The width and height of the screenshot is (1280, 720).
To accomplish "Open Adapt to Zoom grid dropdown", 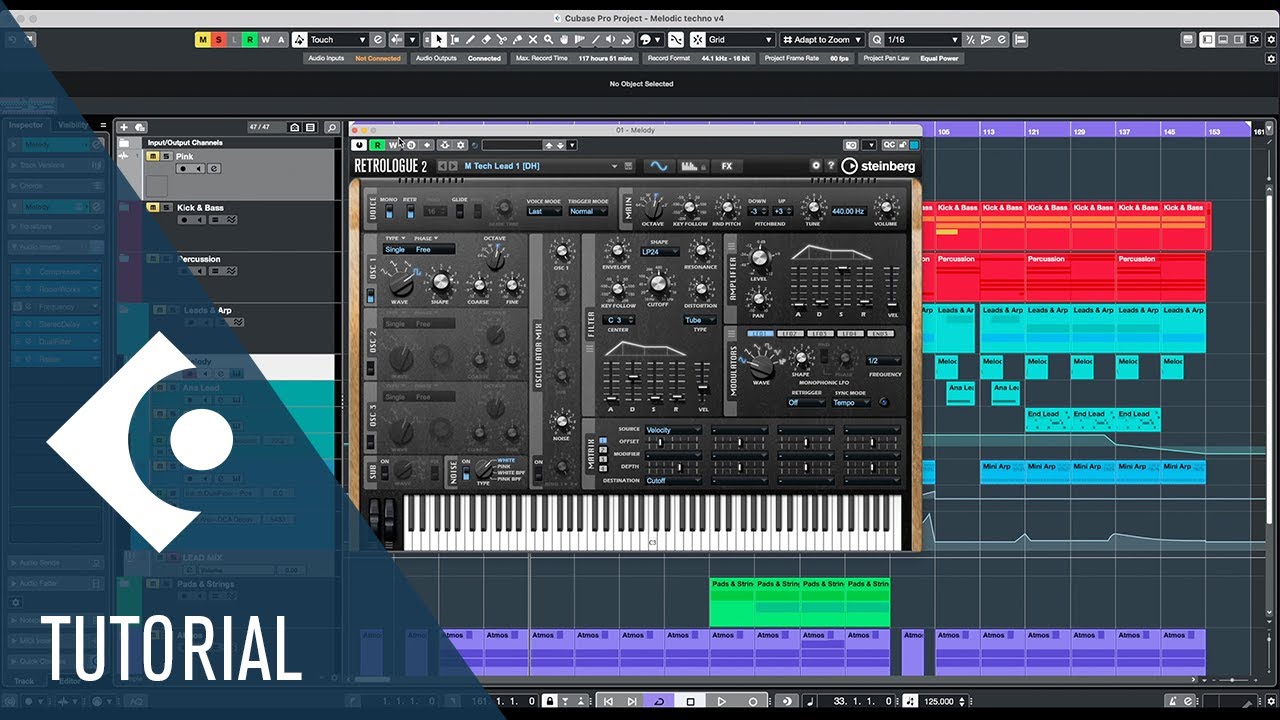I will click(x=821, y=40).
